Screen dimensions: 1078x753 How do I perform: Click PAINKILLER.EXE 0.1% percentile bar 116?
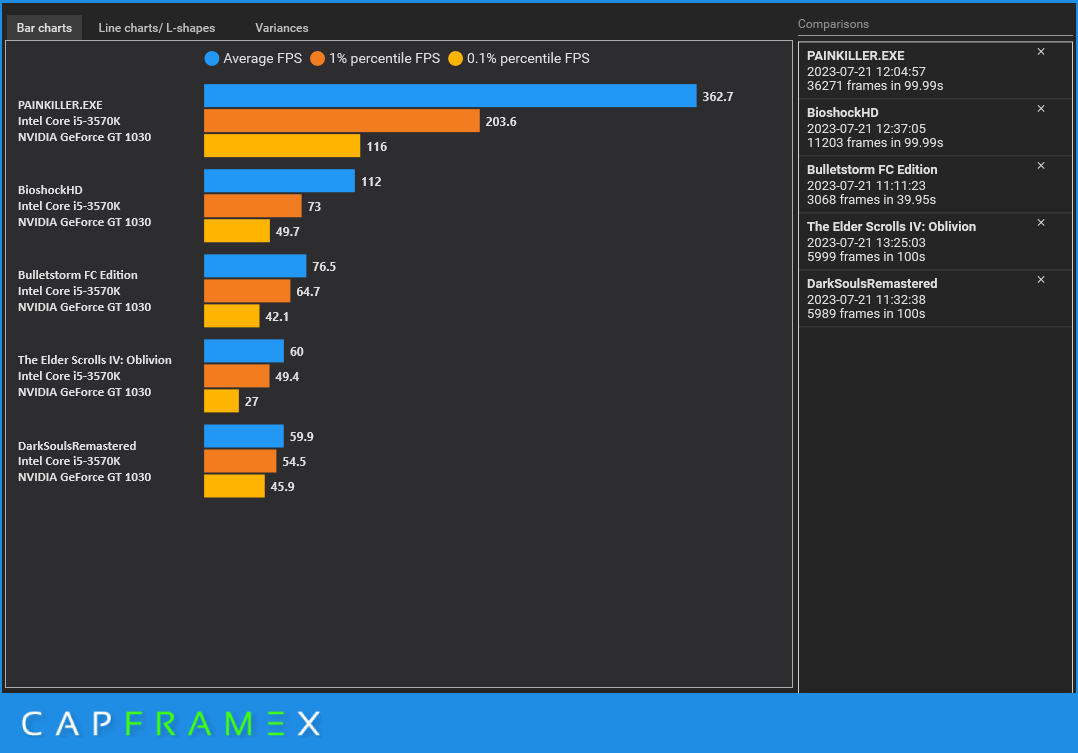pyautogui.click(x=282, y=146)
